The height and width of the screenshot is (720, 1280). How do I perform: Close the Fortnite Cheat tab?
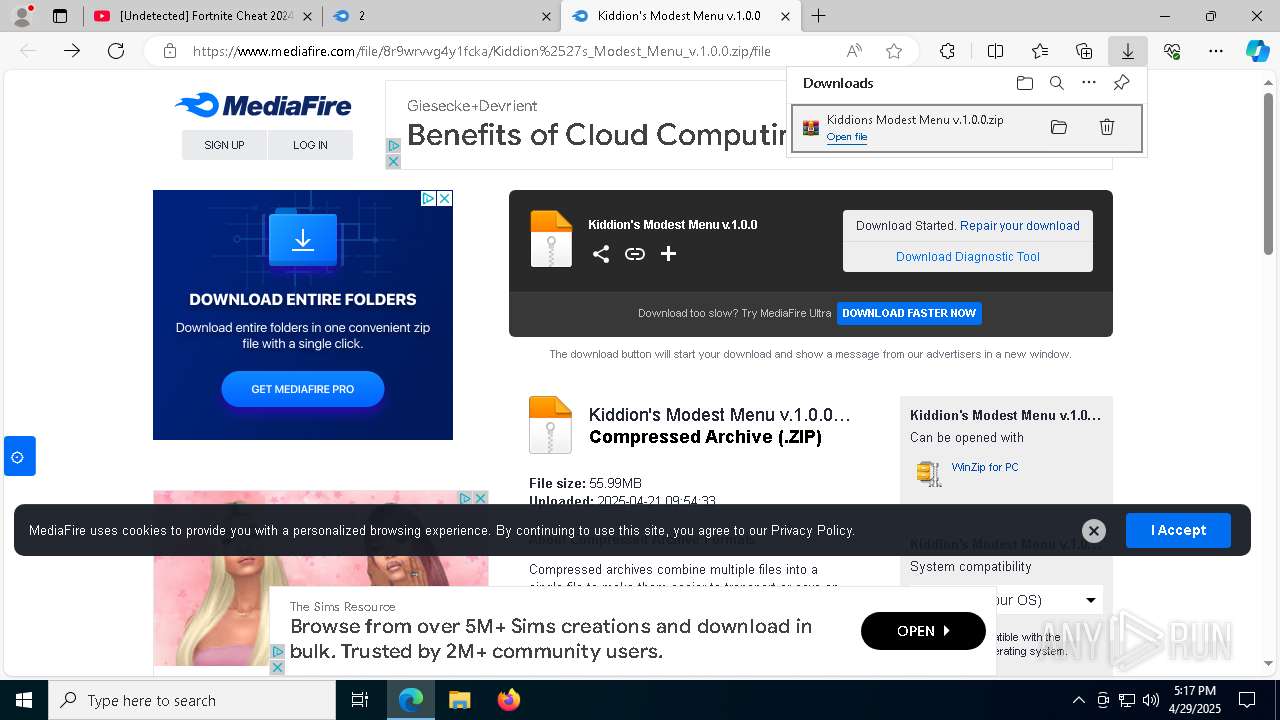(307, 16)
